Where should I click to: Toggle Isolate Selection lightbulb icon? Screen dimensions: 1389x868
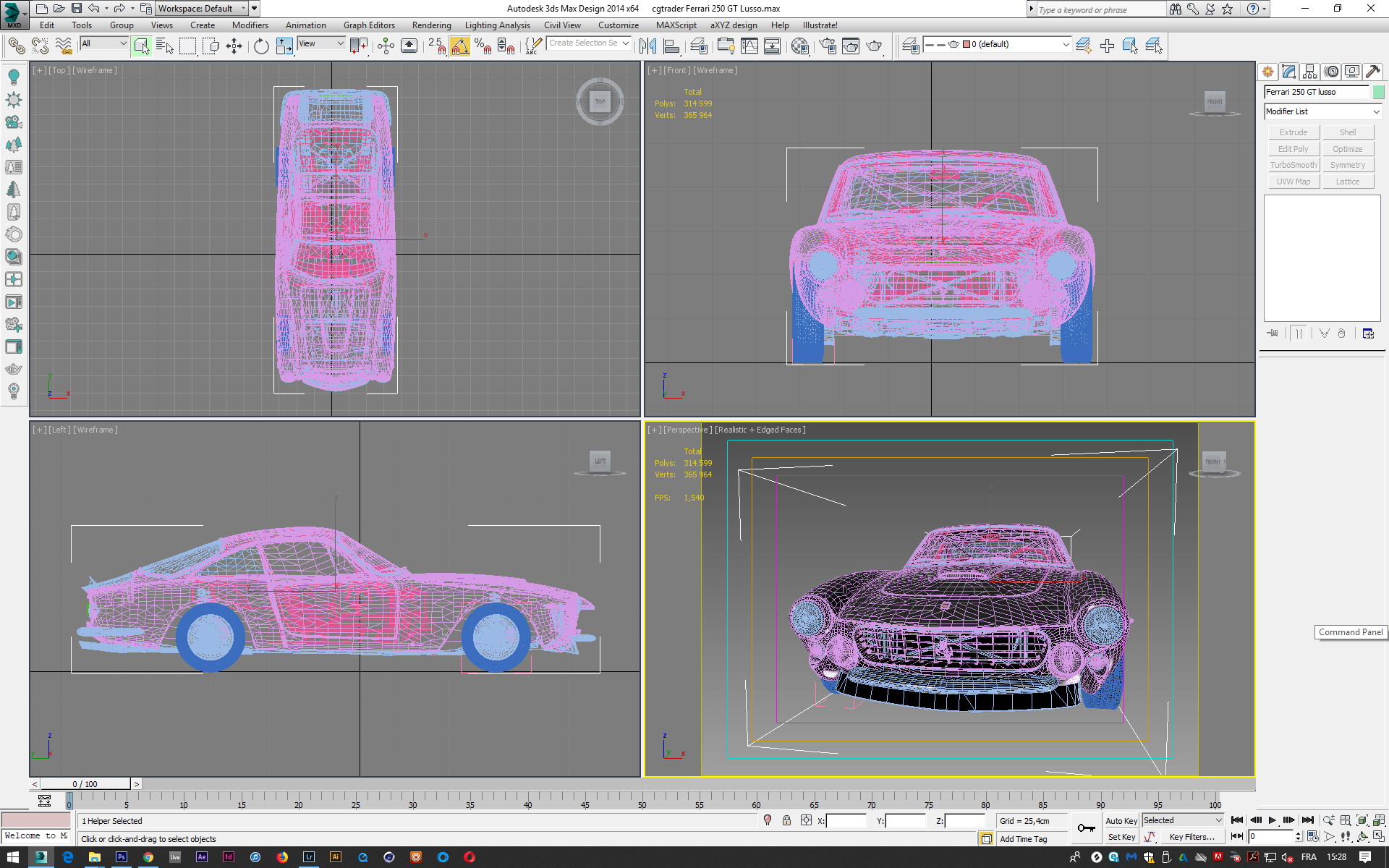tap(768, 820)
